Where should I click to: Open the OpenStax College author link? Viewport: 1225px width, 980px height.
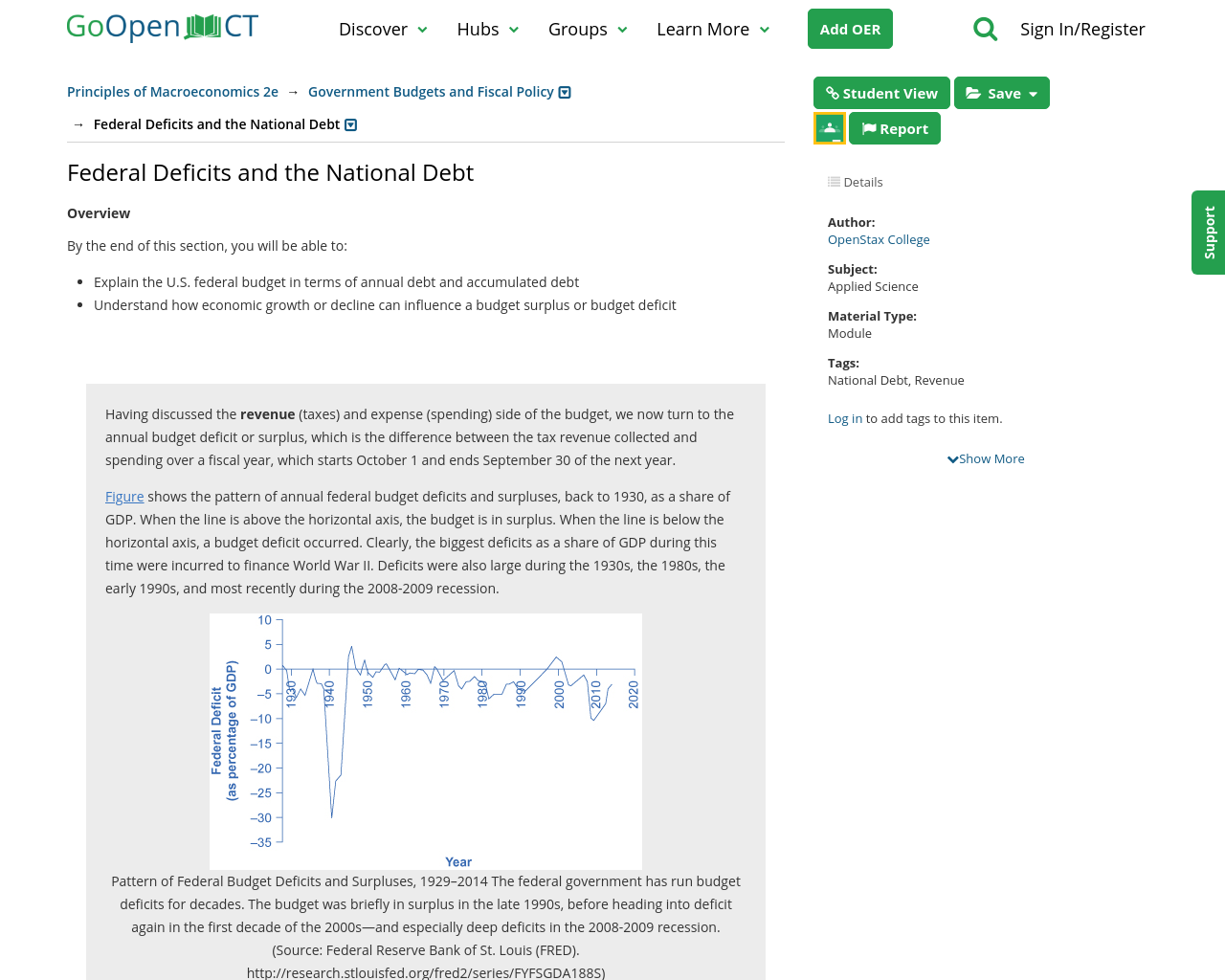point(879,240)
